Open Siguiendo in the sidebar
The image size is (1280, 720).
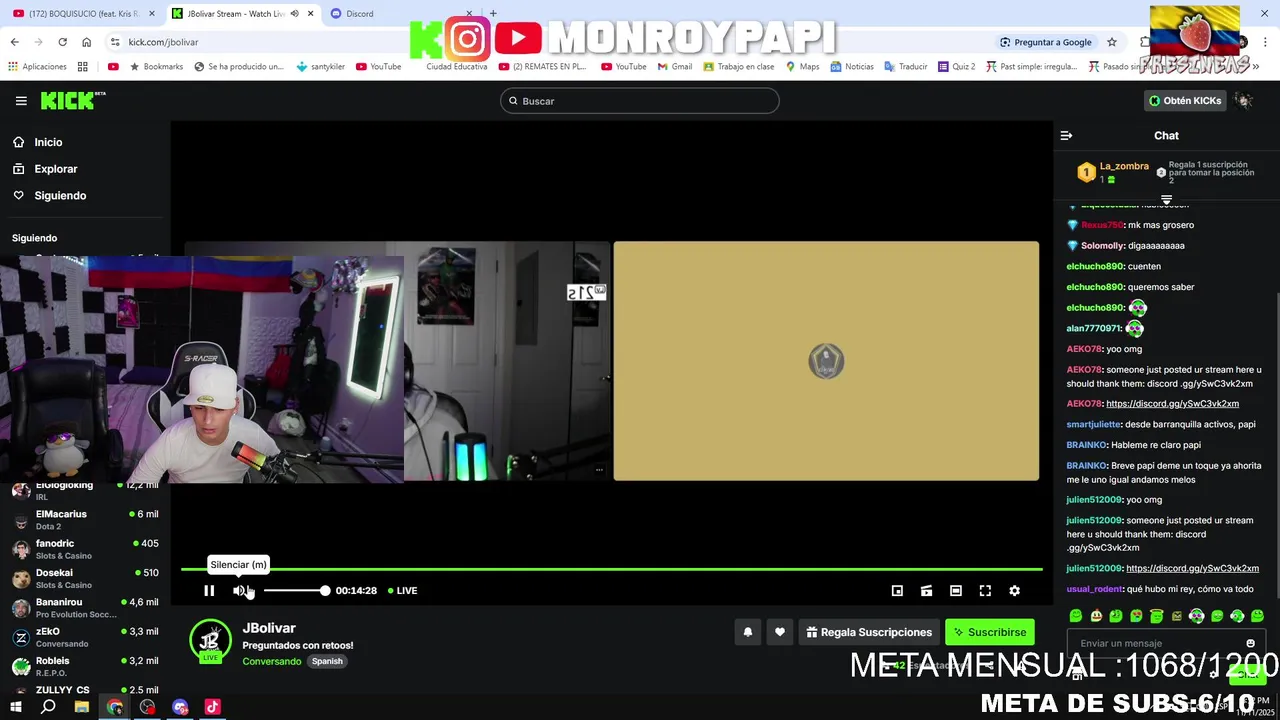60,196
